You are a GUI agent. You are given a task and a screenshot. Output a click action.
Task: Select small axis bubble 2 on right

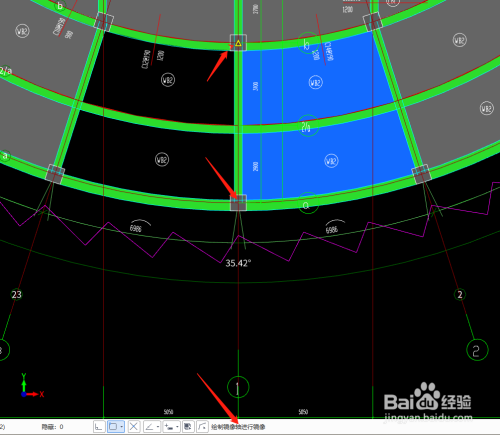[x=460, y=295]
